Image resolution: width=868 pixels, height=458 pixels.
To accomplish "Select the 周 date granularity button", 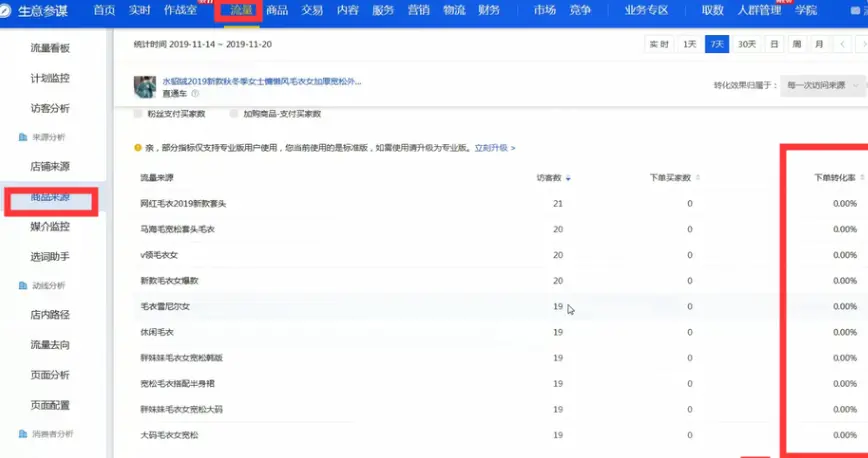I will tap(797, 44).
